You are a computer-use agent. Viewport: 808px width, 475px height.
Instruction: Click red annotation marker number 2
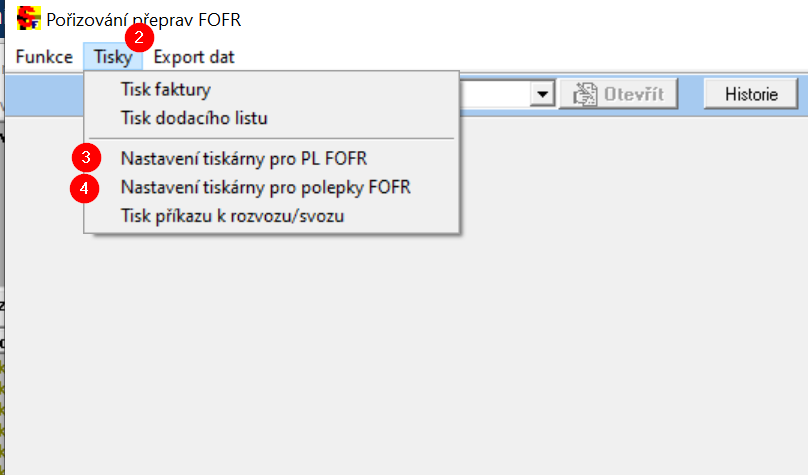coord(140,39)
